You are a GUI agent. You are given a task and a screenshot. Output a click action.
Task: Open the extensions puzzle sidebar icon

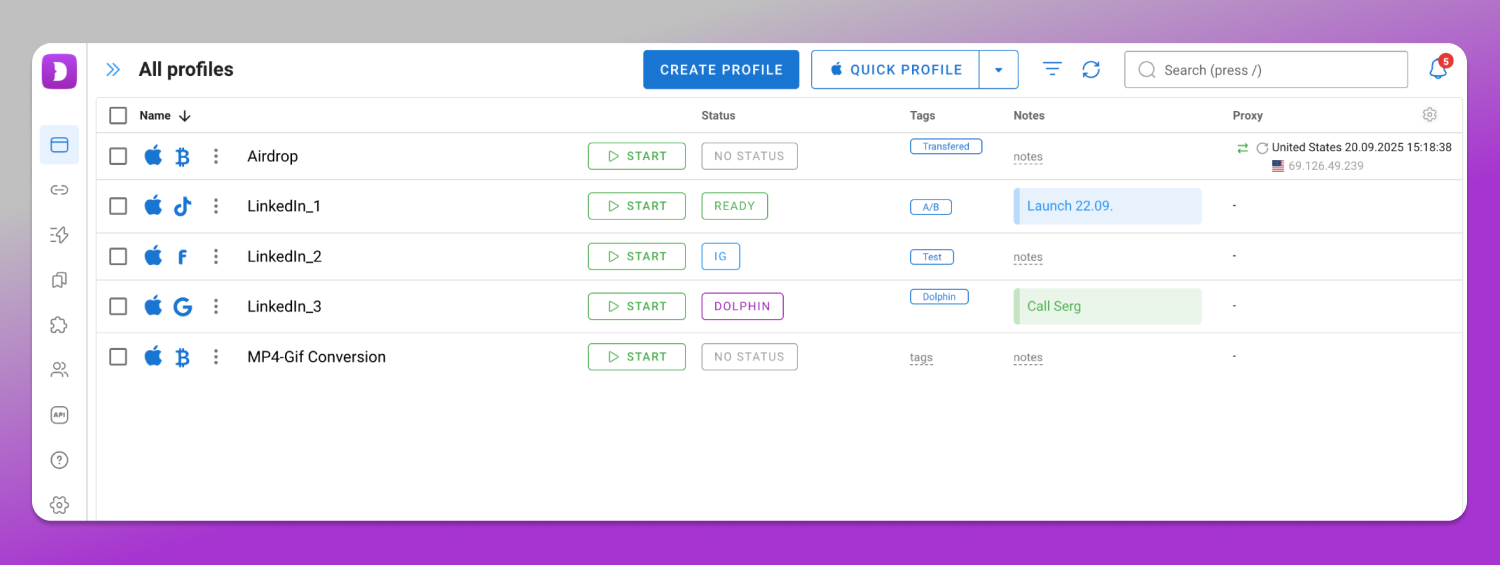59,325
